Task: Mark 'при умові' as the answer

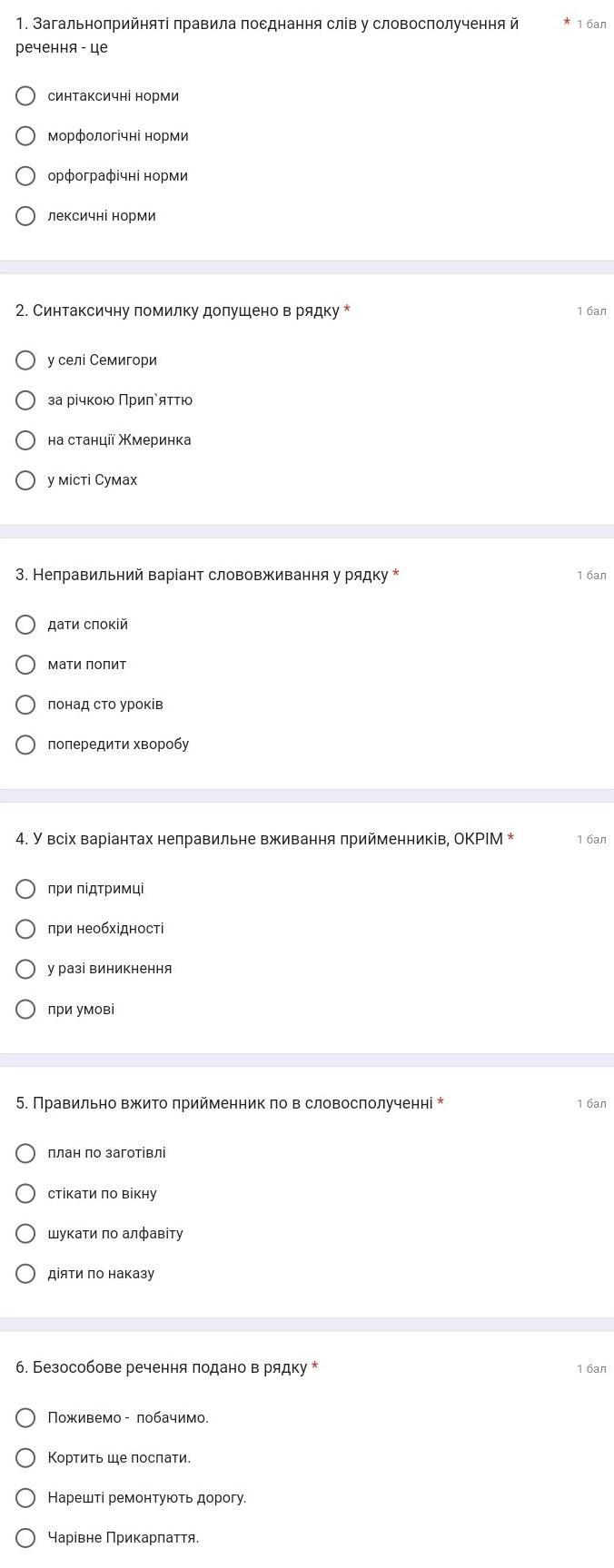Action: (x=26, y=1010)
